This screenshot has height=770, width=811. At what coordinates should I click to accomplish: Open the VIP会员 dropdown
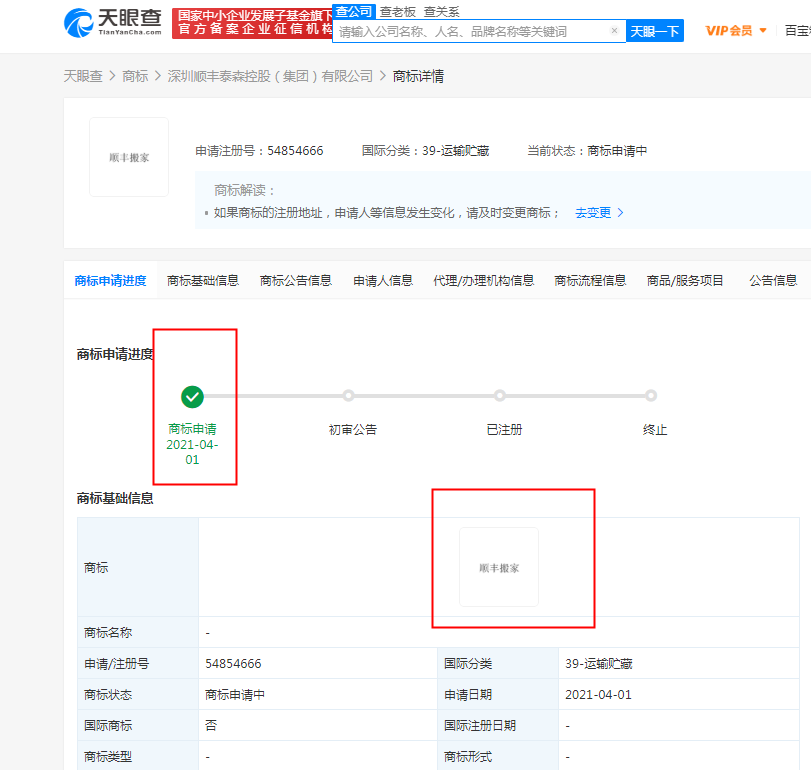(x=735, y=31)
